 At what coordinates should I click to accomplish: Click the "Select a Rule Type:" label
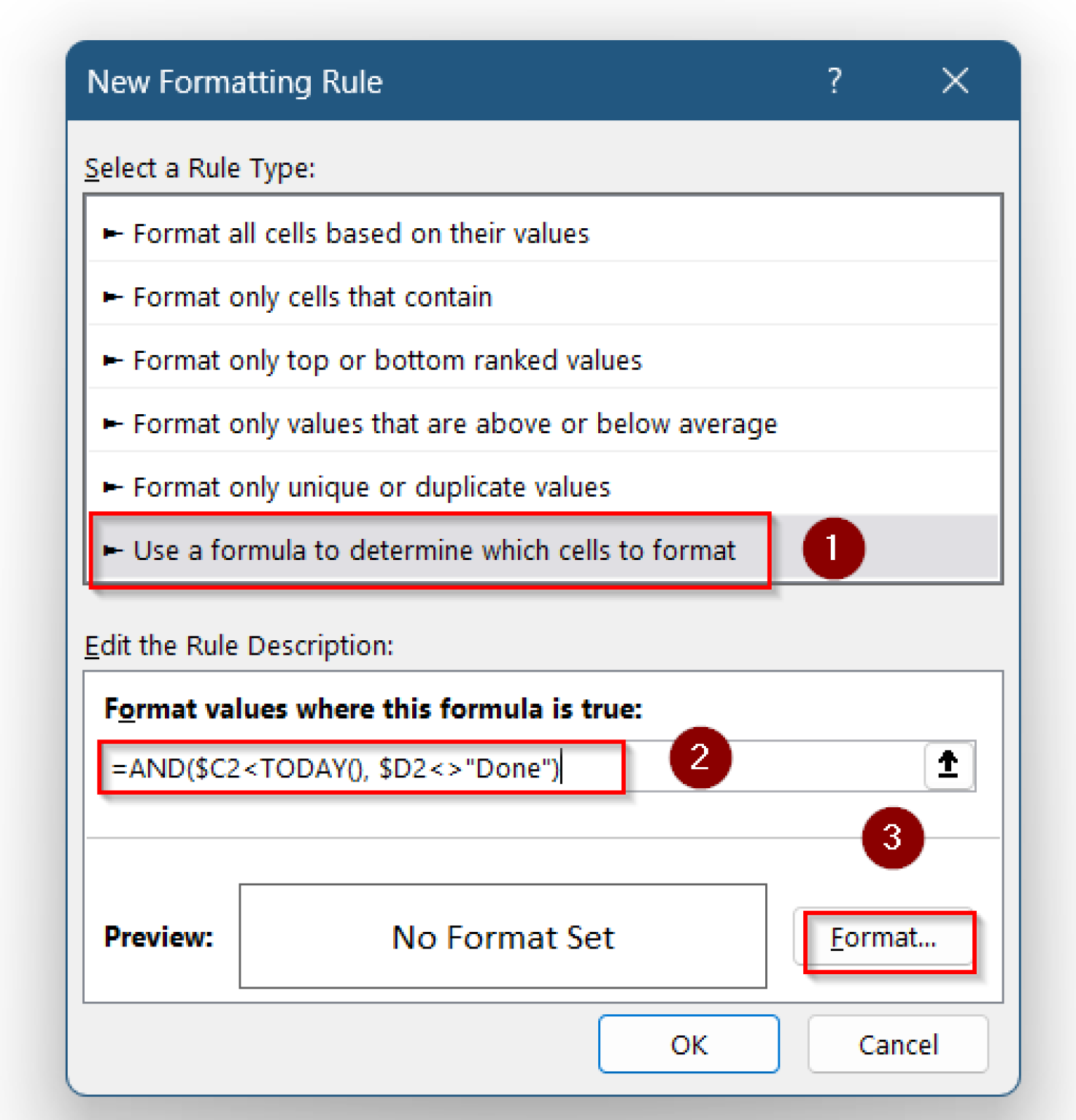click(x=200, y=168)
